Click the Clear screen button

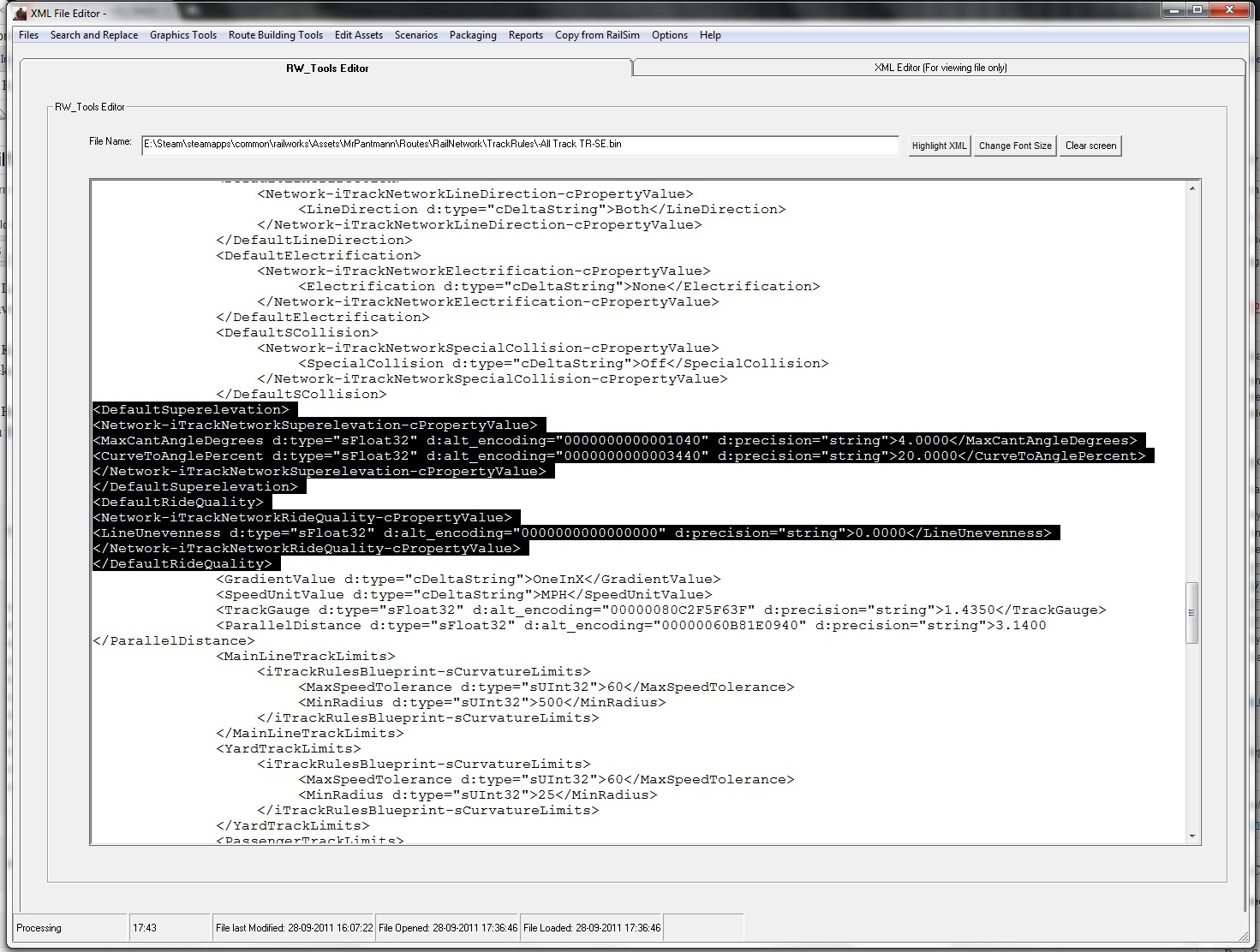1090,146
